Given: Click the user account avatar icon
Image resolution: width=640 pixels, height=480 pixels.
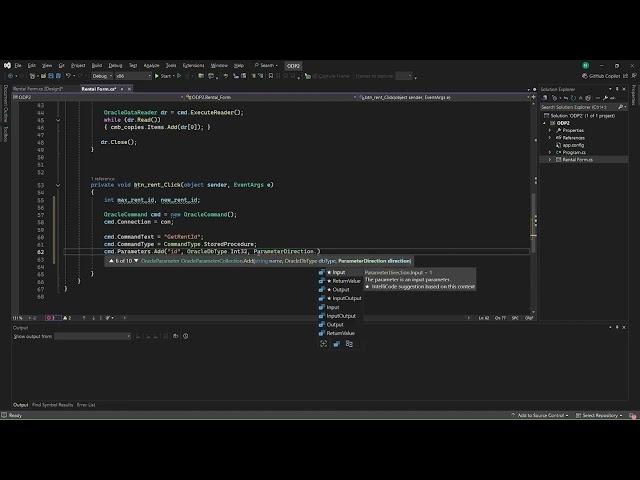Looking at the screenshot, I should (586, 65).
